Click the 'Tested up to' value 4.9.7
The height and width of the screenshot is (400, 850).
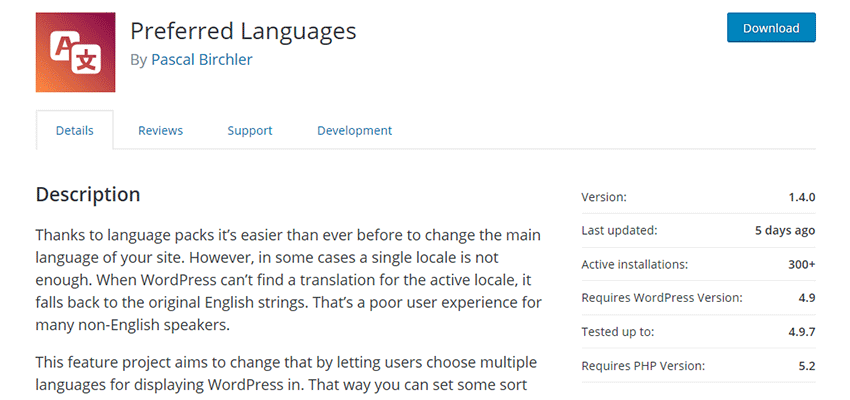(x=798, y=332)
